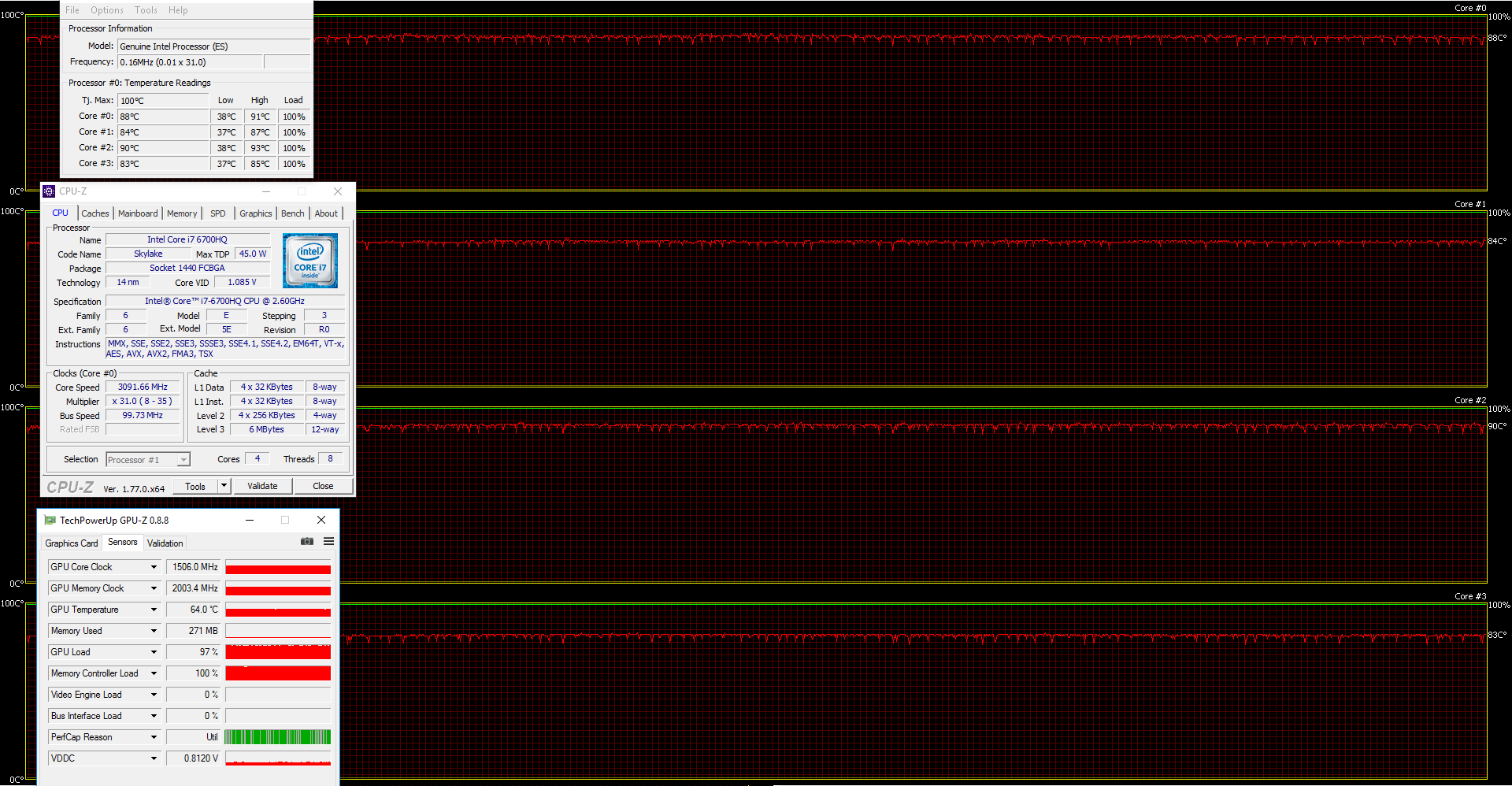
Task: Click the GPU Temperature graph bar
Action: pyautogui.click(x=278, y=610)
